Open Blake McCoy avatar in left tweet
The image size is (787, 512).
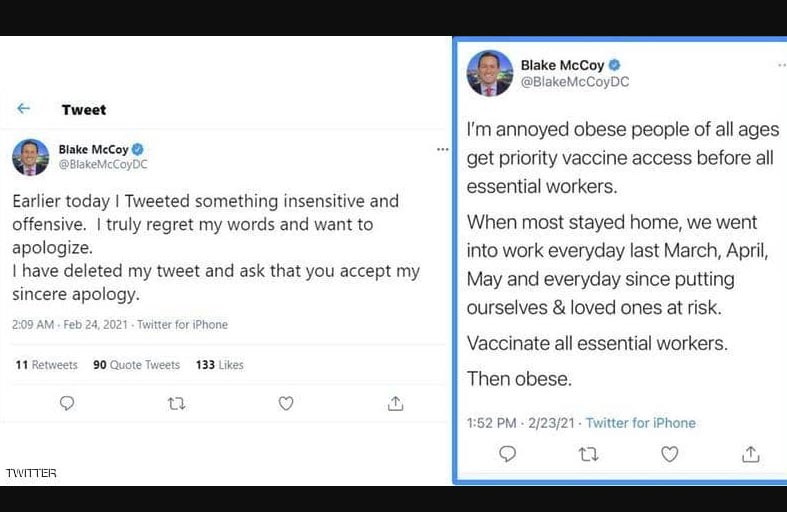click(30, 157)
